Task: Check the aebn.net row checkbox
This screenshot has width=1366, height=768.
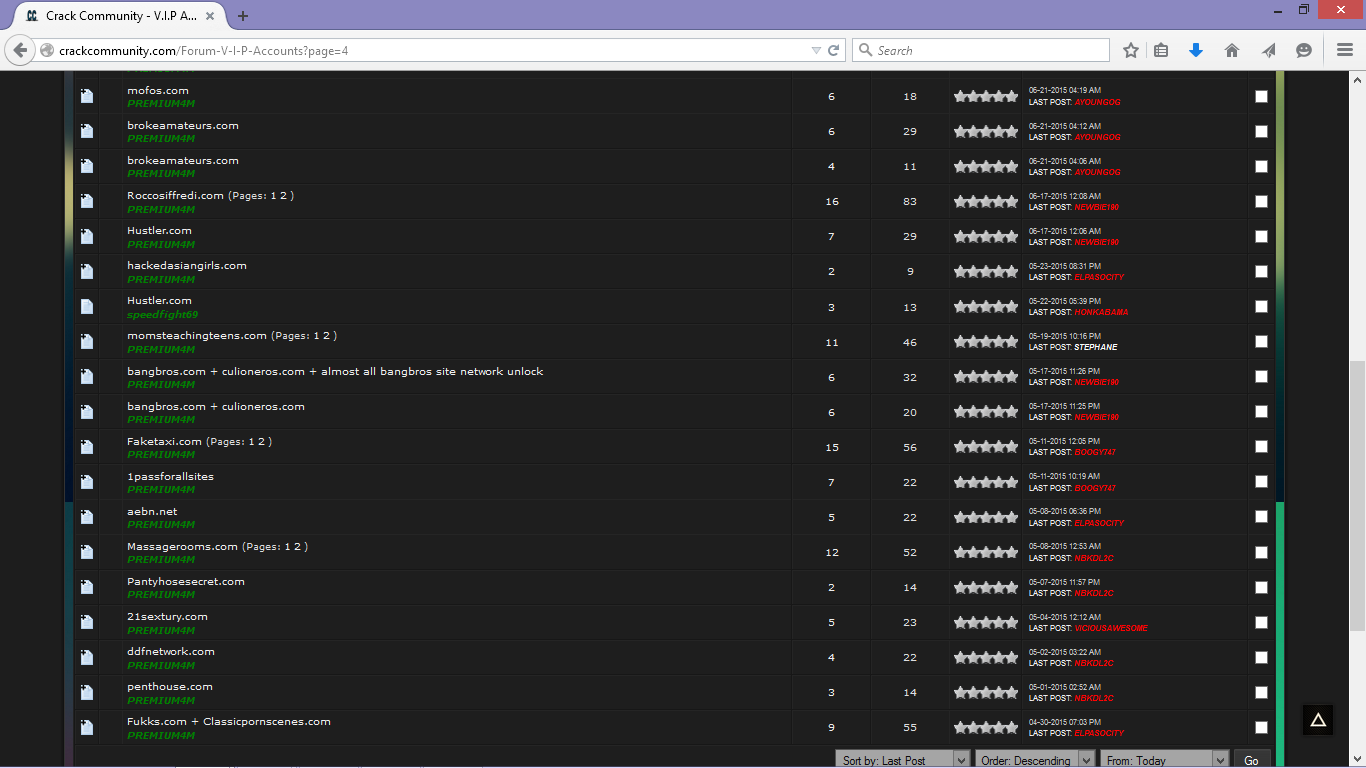Action: (x=1261, y=517)
